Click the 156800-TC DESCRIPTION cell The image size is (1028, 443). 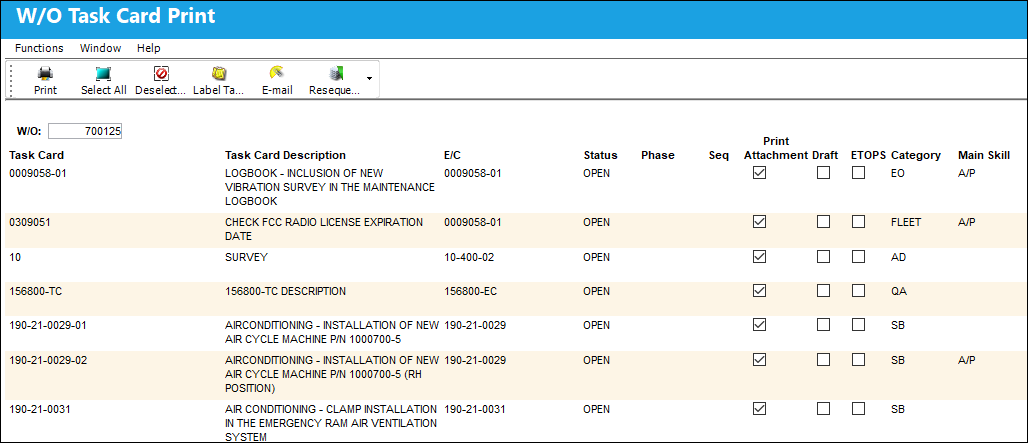tap(285, 291)
